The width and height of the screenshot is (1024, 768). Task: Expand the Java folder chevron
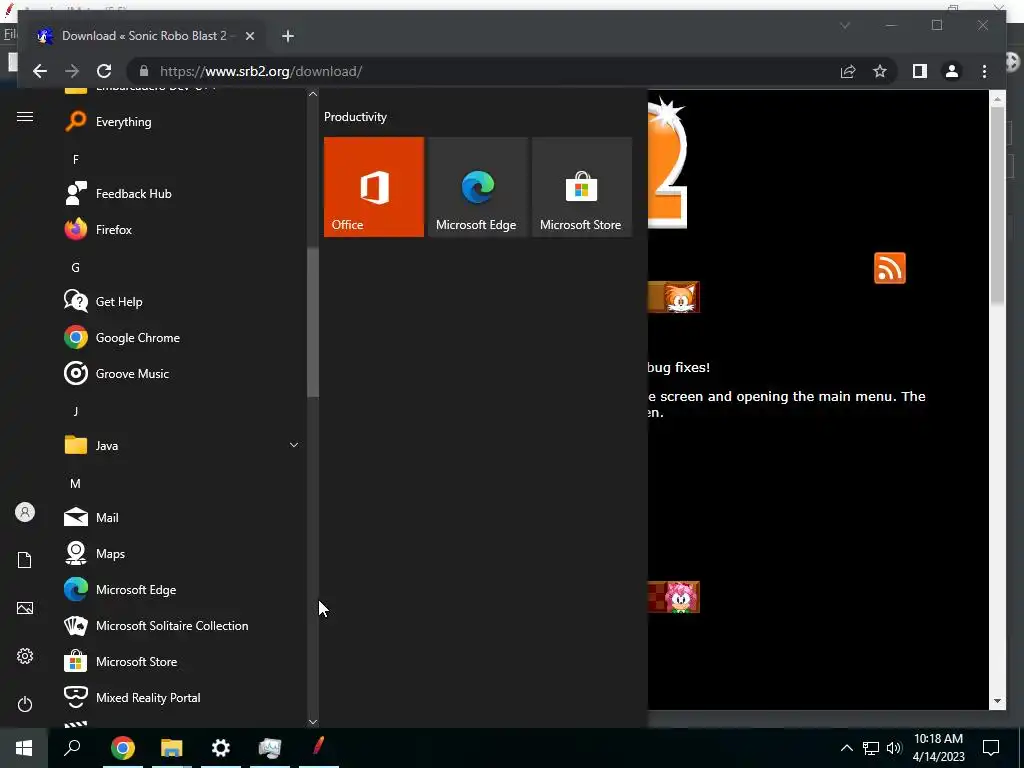(x=294, y=445)
